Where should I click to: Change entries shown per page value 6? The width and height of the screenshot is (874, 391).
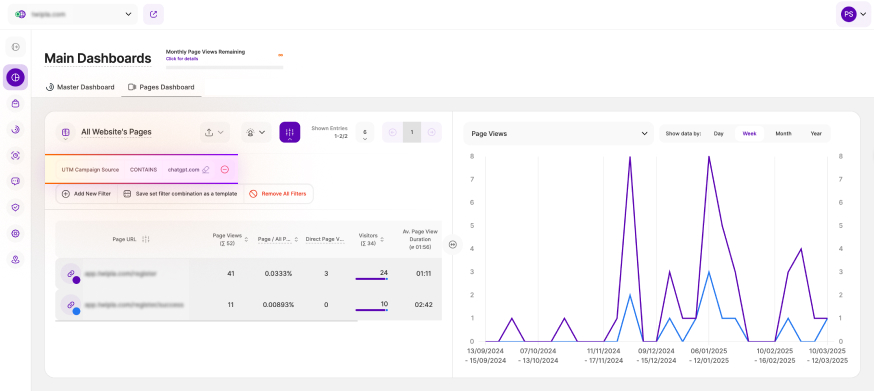[x=365, y=133]
